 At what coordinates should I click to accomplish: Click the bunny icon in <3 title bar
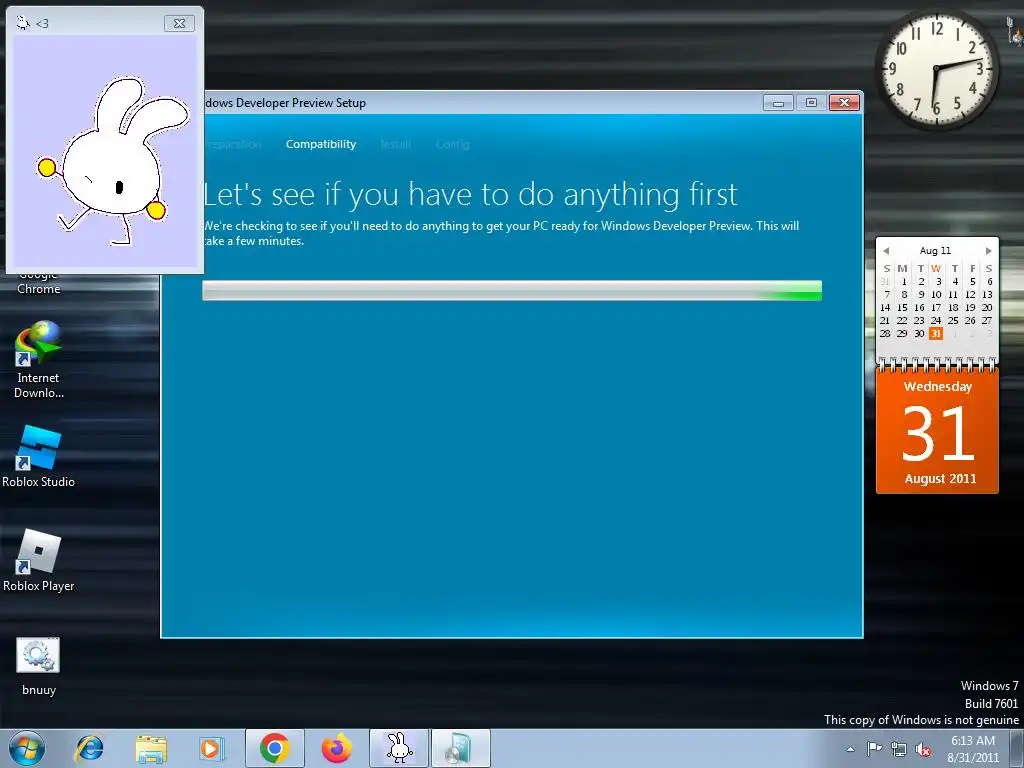point(23,24)
